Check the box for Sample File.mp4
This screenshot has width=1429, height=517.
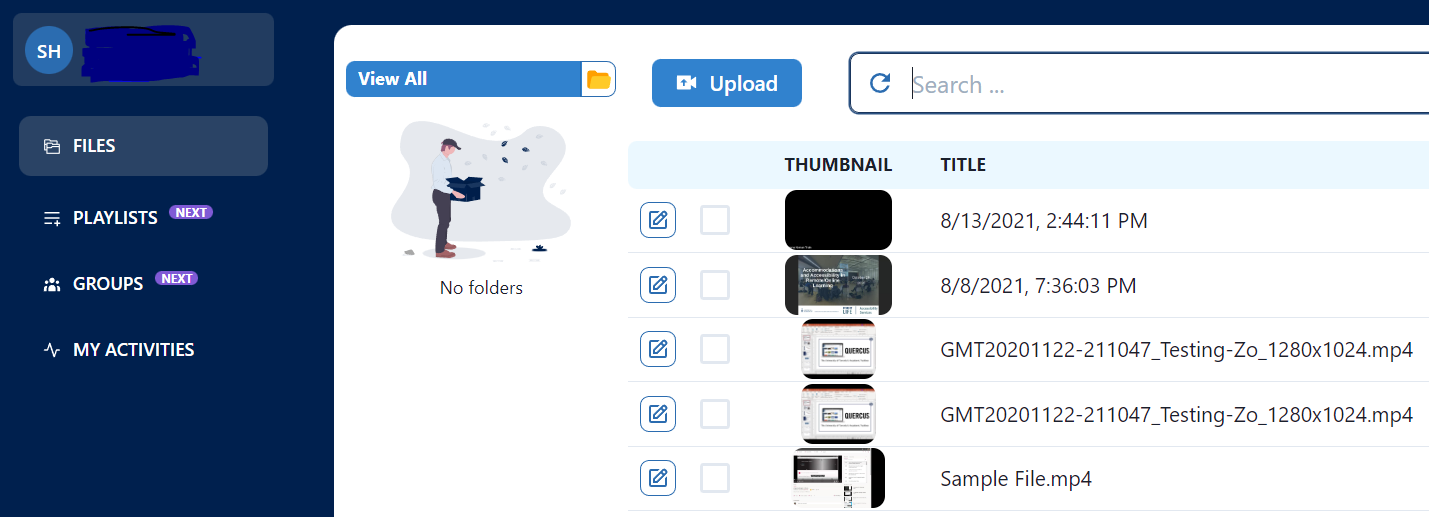(x=715, y=478)
